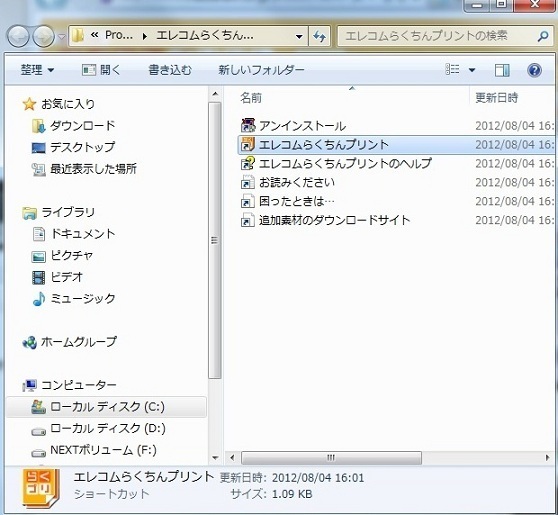Select the 困ったときは… shortcut

coord(296,201)
